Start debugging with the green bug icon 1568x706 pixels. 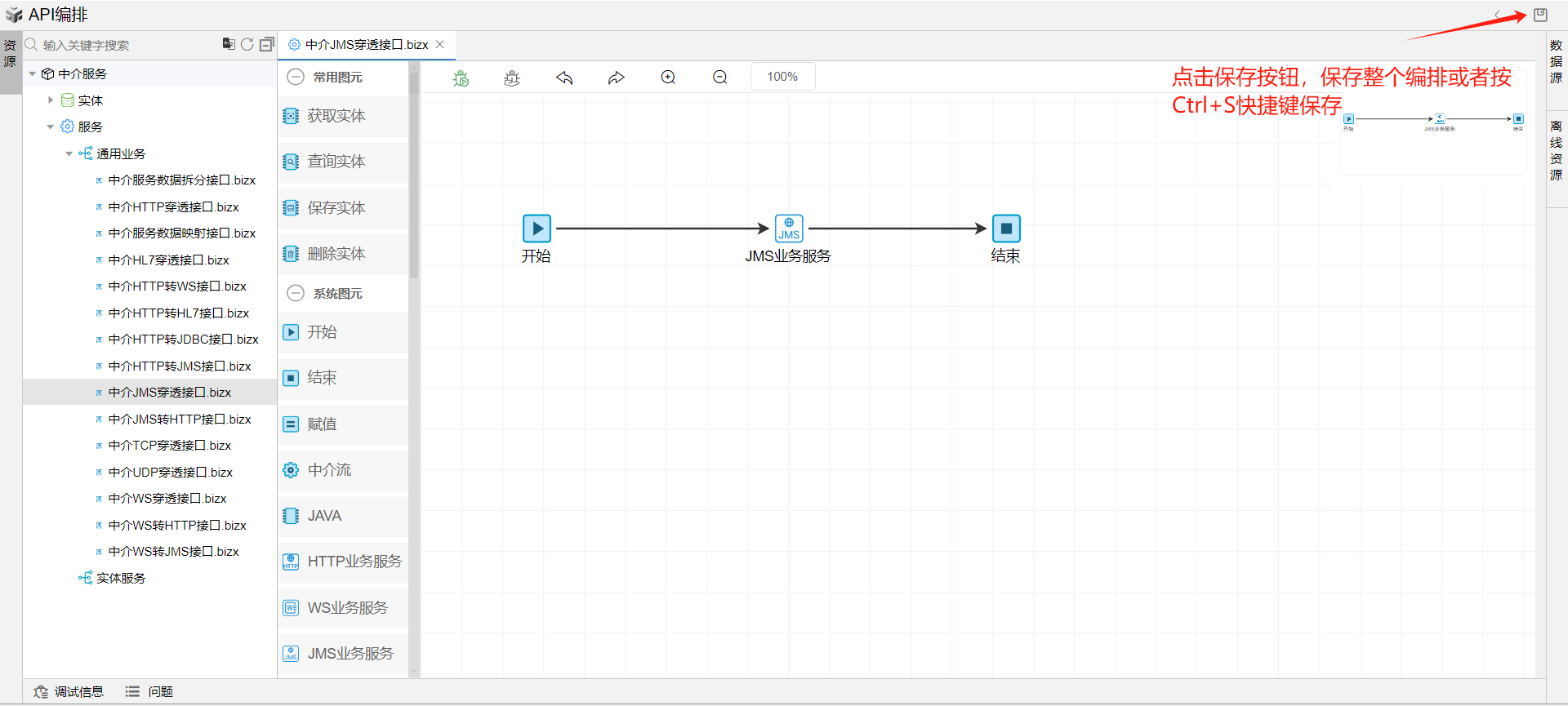point(461,78)
